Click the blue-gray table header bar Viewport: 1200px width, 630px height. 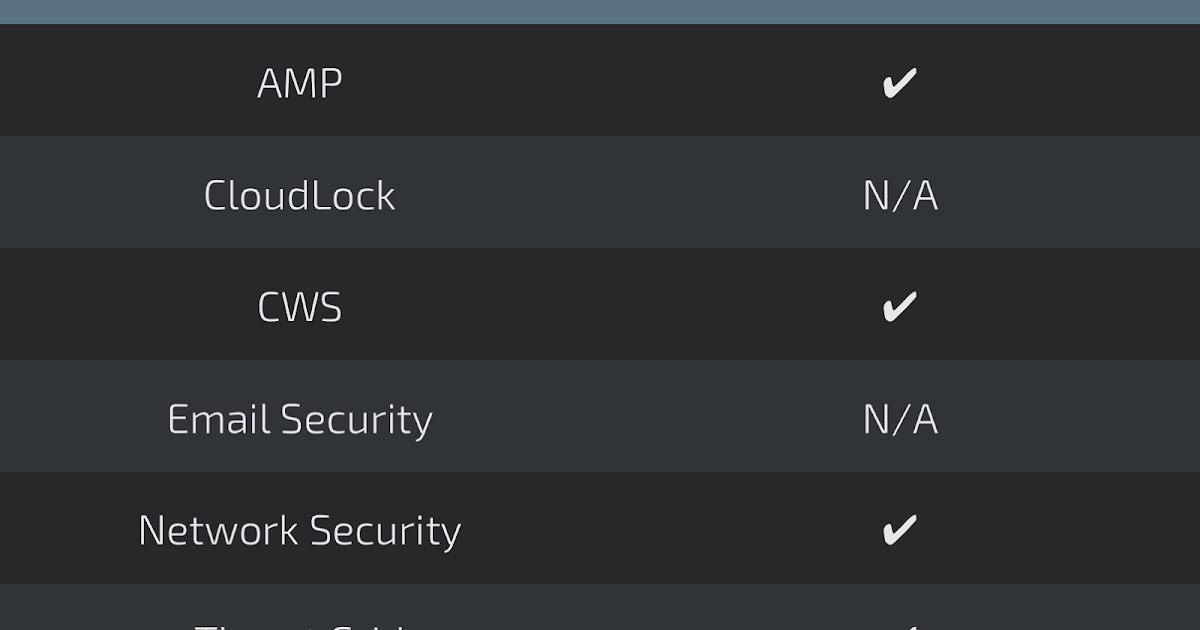coord(600,12)
